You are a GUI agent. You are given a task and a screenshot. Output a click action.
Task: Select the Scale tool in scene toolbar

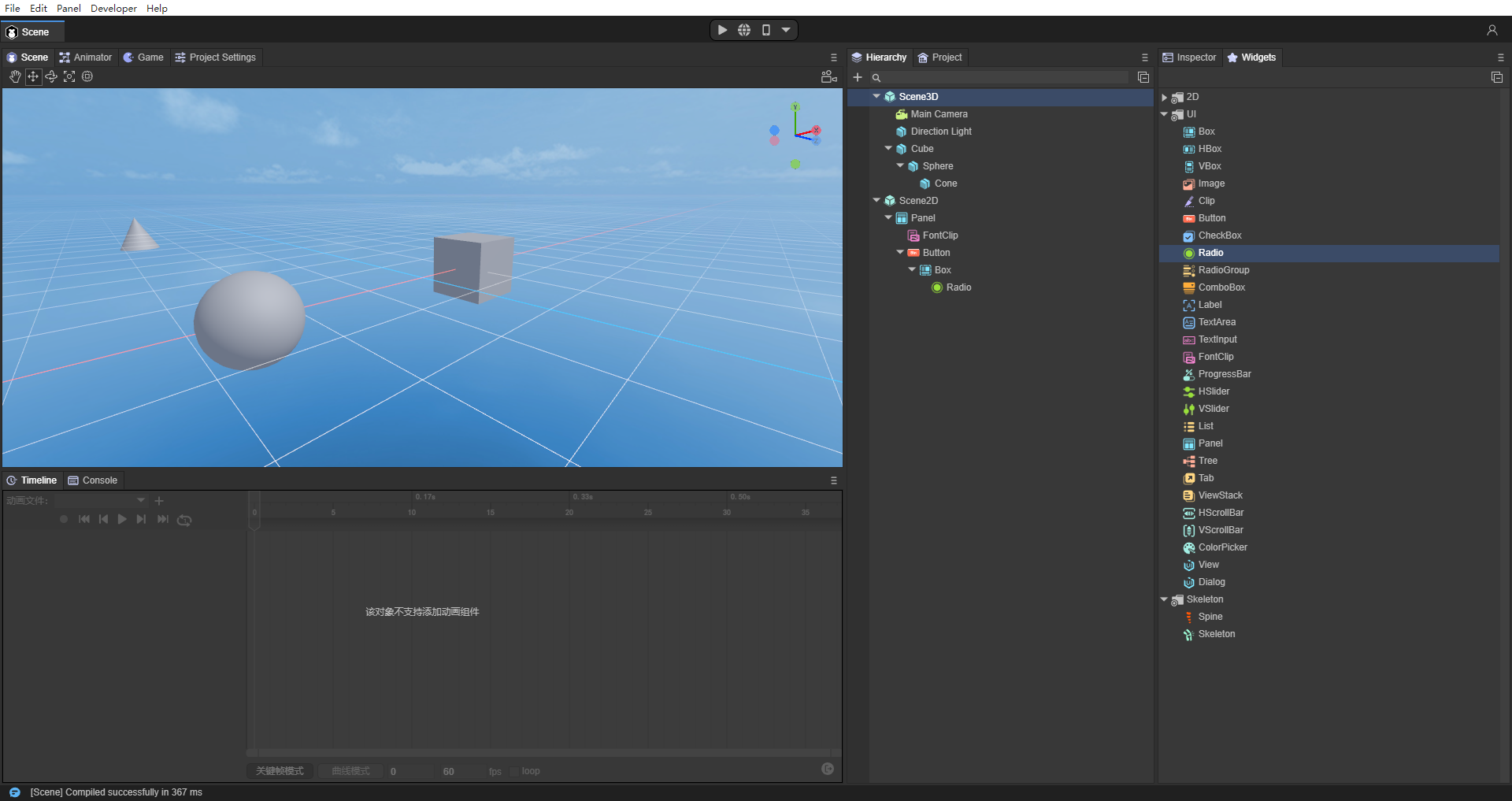pos(69,76)
